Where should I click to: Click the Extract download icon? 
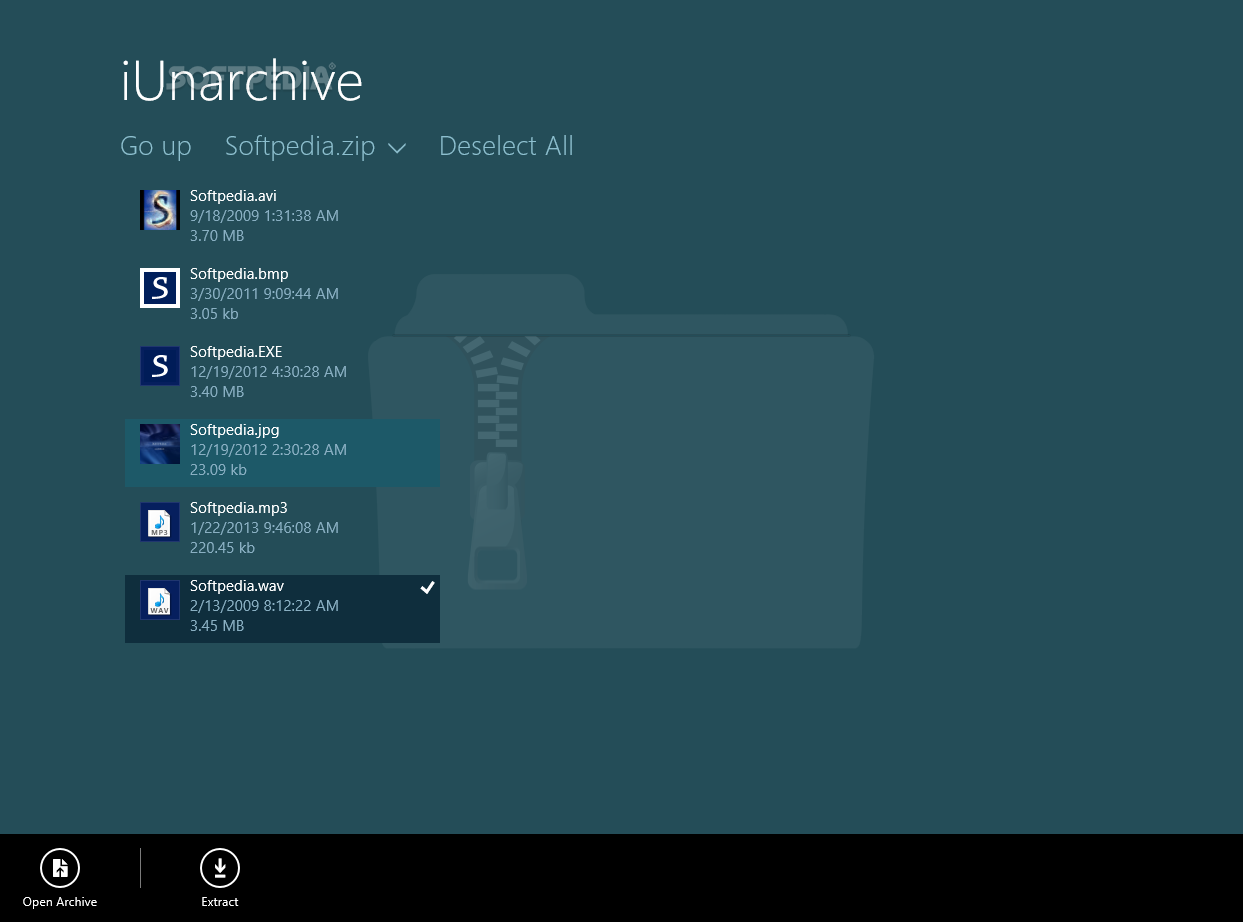click(x=220, y=868)
